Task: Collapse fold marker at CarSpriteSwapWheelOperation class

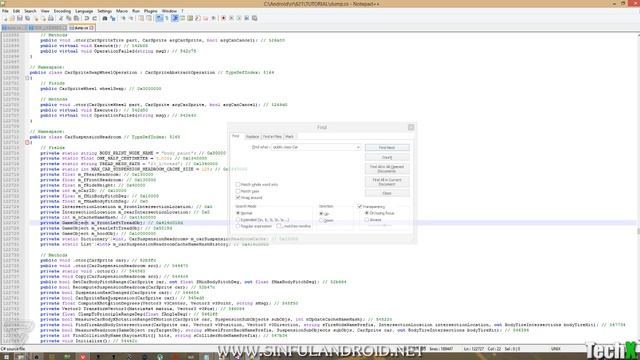Action: pyautogui.click(x=27, y=78)
